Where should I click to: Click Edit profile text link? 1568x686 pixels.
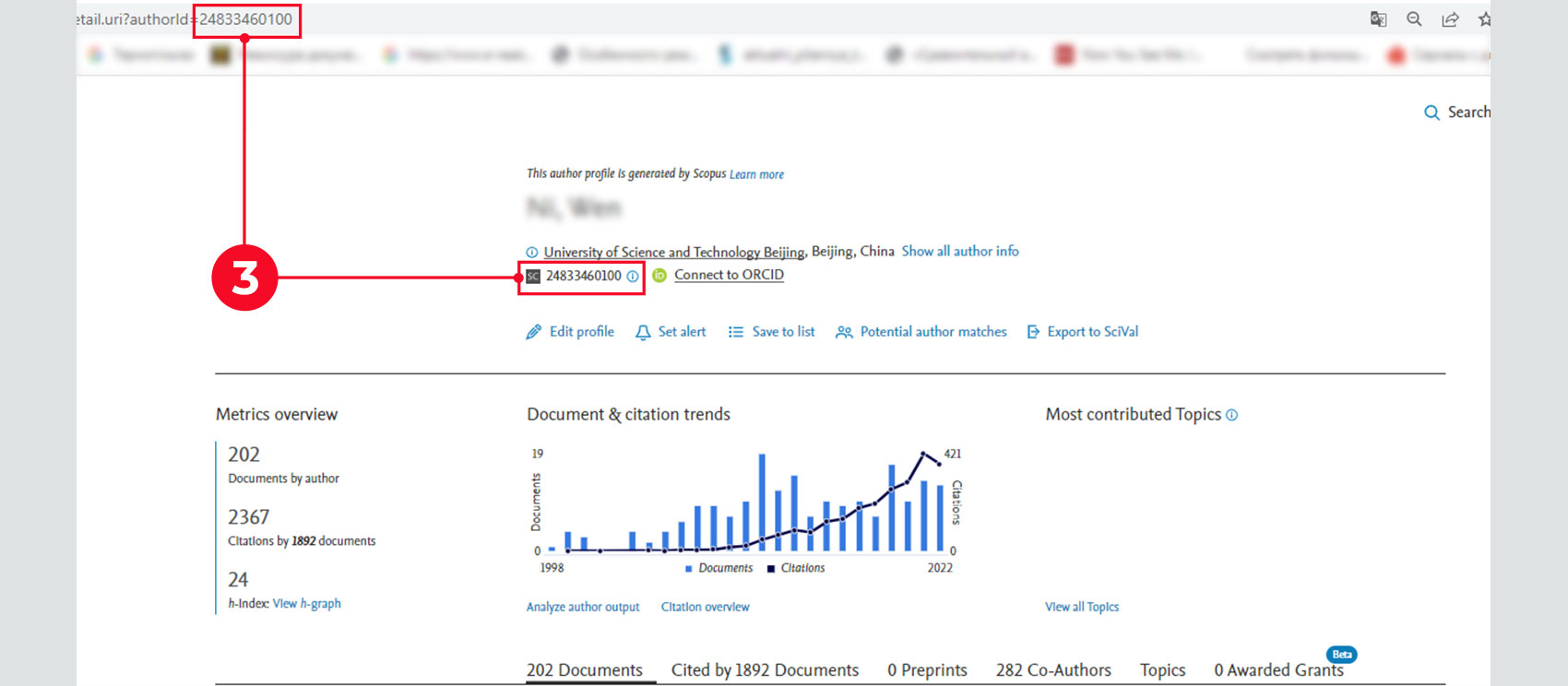point(582,332)
